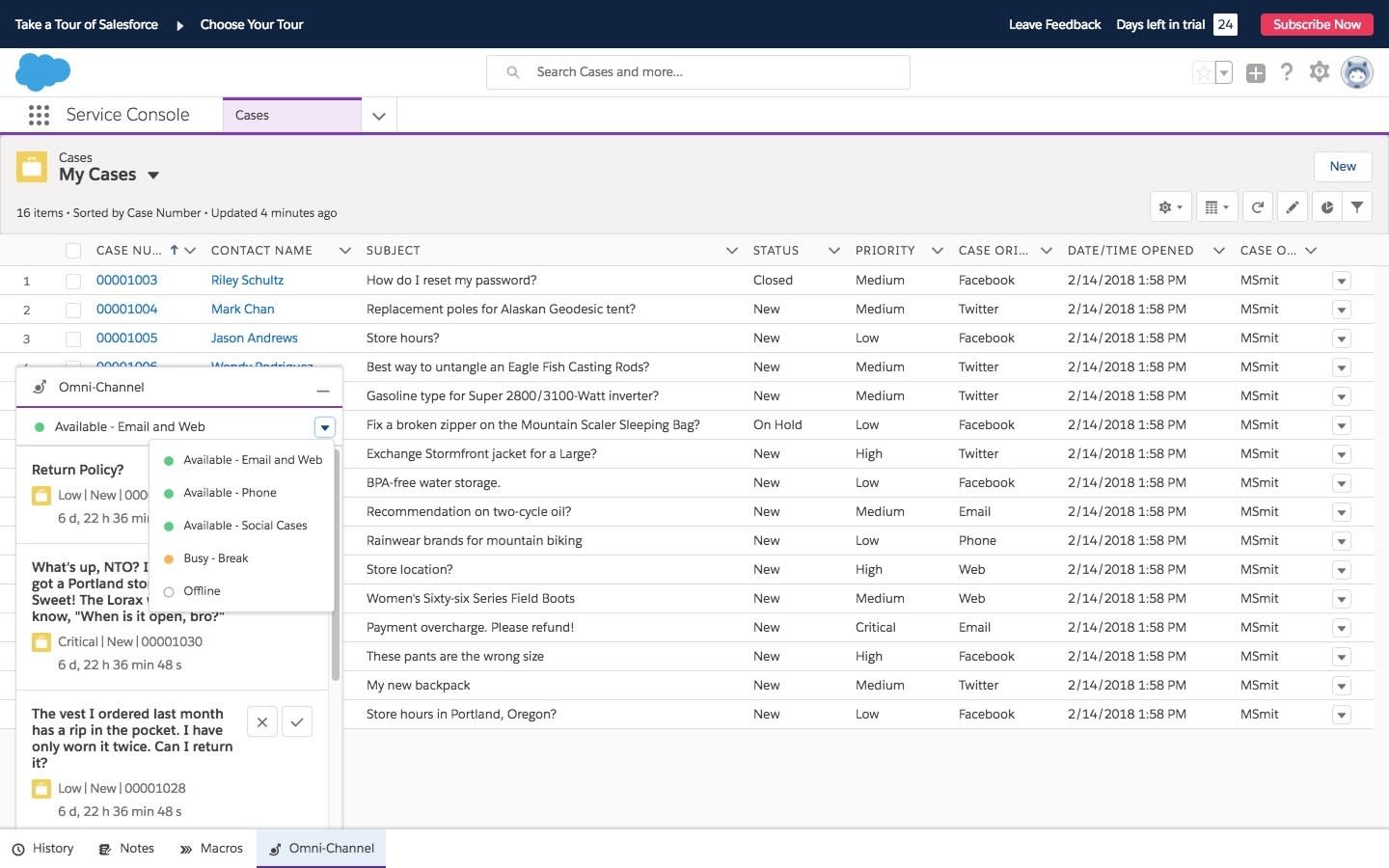Click the Subscribe Now button
This screenshot has width=1389, height=868.
click(x=1317, y=24)
